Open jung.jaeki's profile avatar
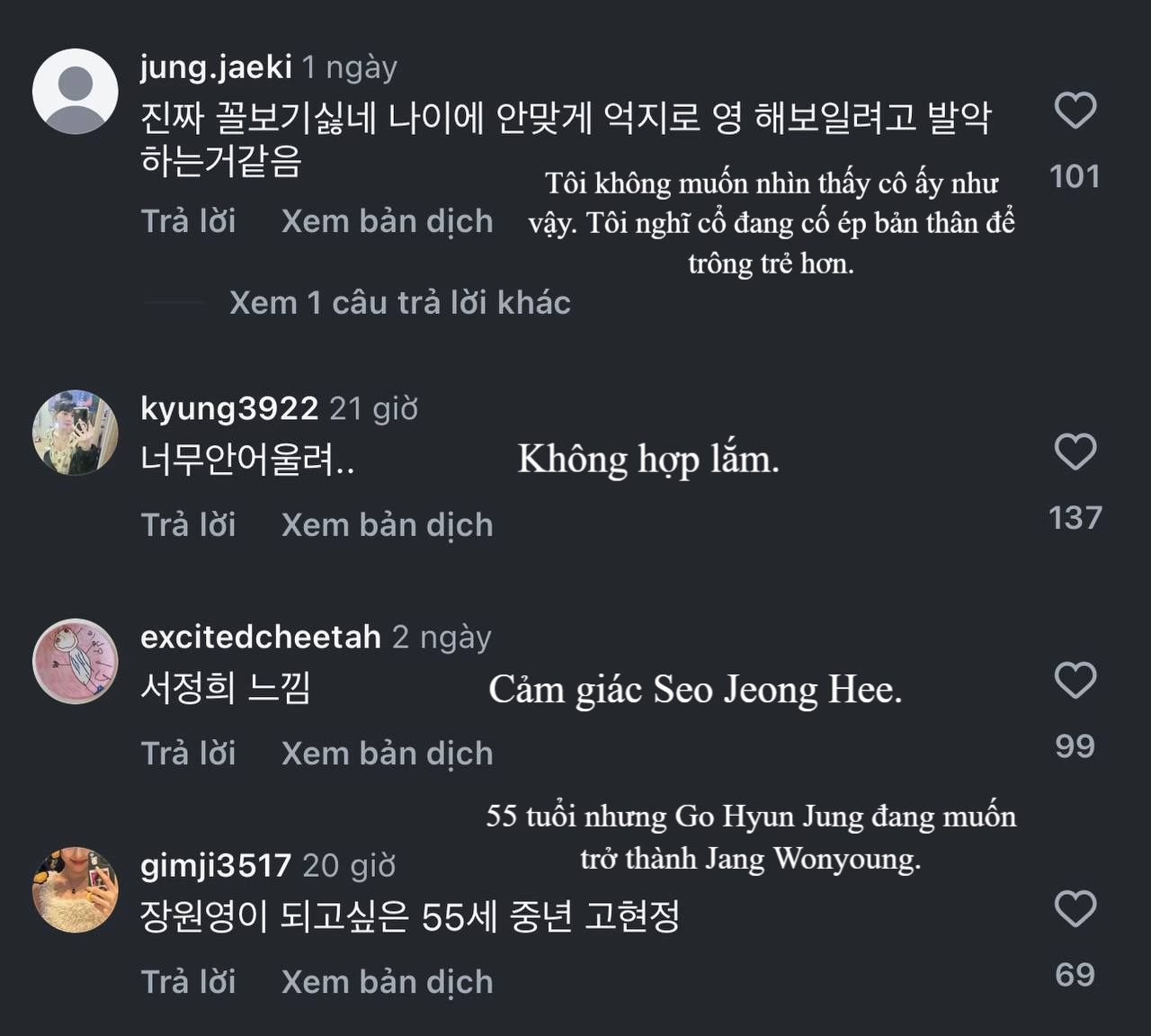 pos(76,90)
